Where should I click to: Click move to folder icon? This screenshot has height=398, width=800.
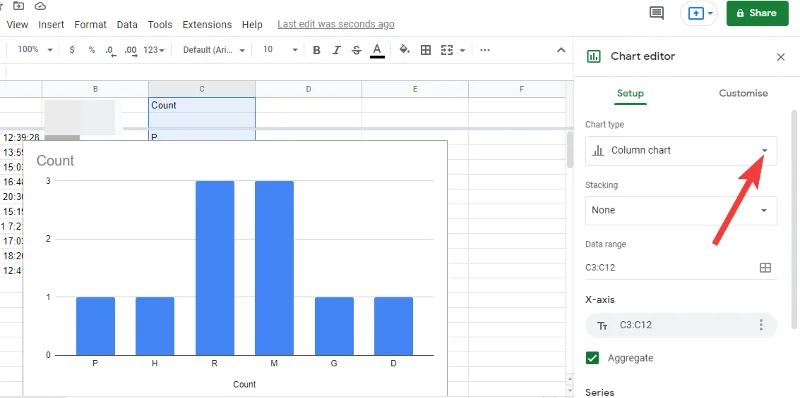point(19,6)
